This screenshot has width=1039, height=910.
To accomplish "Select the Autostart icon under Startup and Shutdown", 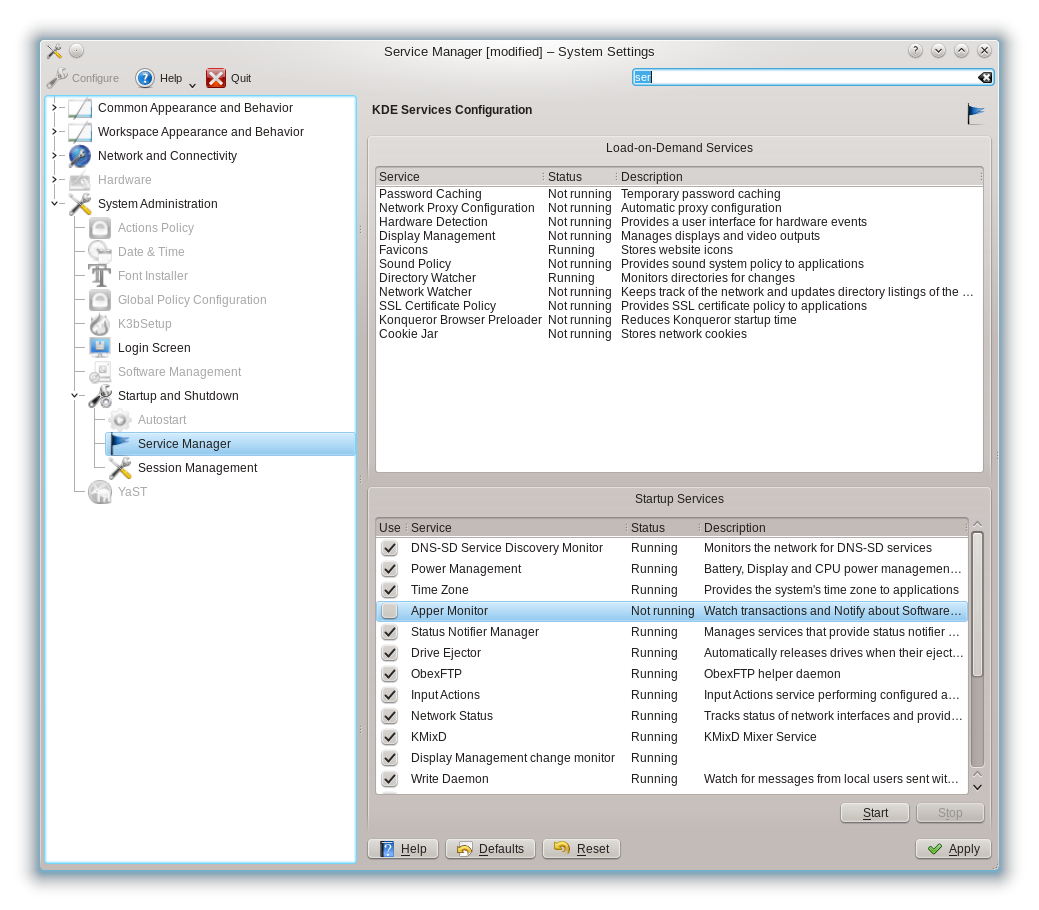I will point(120,420).
